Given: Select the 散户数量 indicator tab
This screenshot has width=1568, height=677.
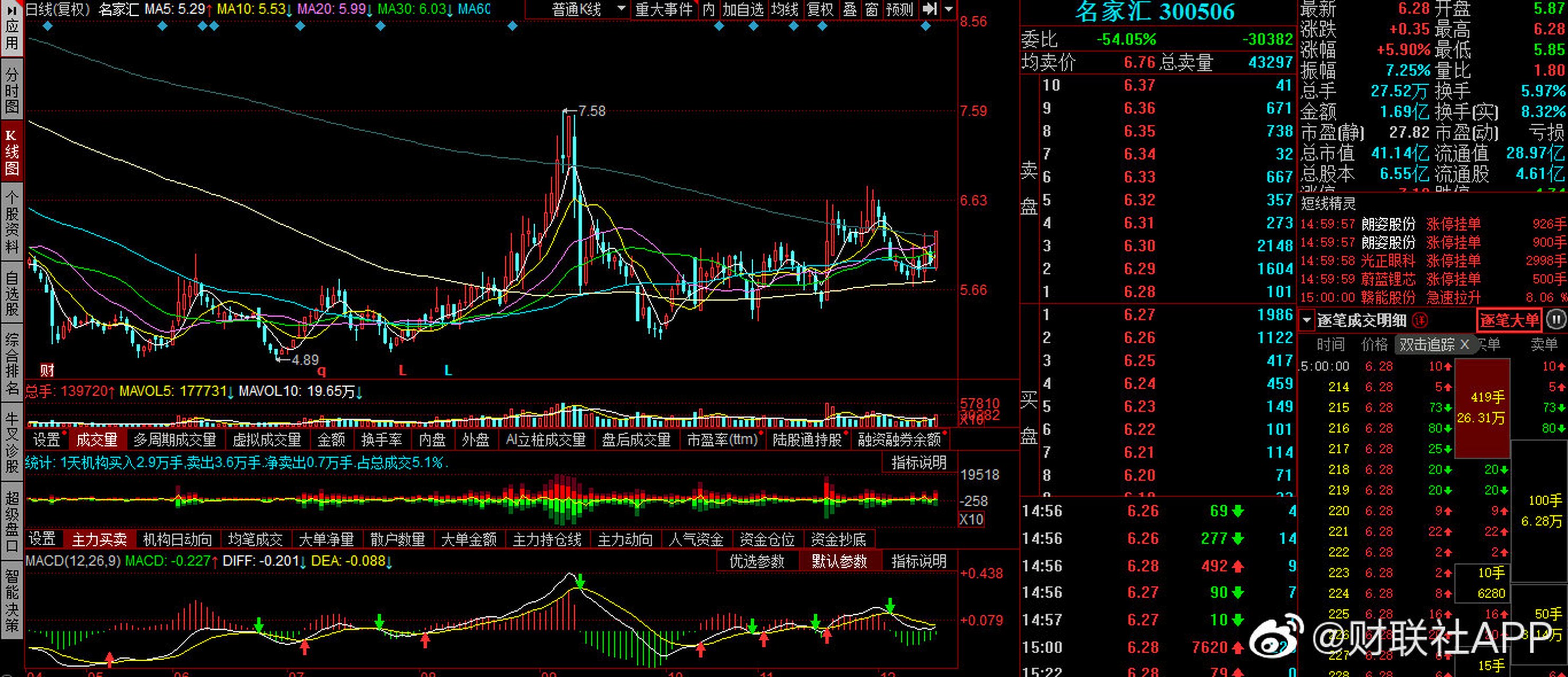Looking at the screenshot, I should pos(397,539).
